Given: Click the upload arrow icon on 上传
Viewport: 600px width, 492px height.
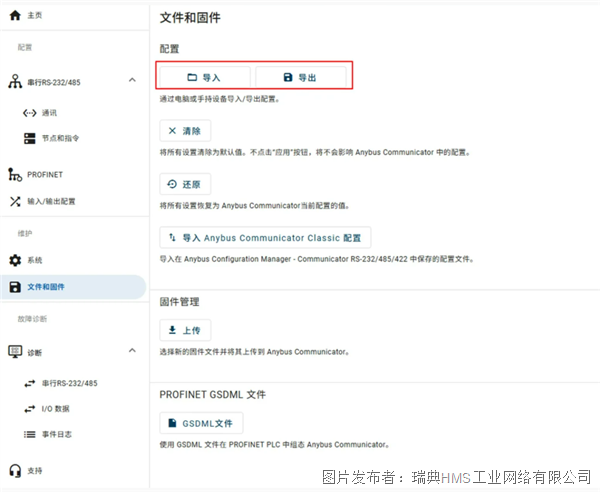Looking at the screenshot, I should pyautogui.click(x=172, y=330).
